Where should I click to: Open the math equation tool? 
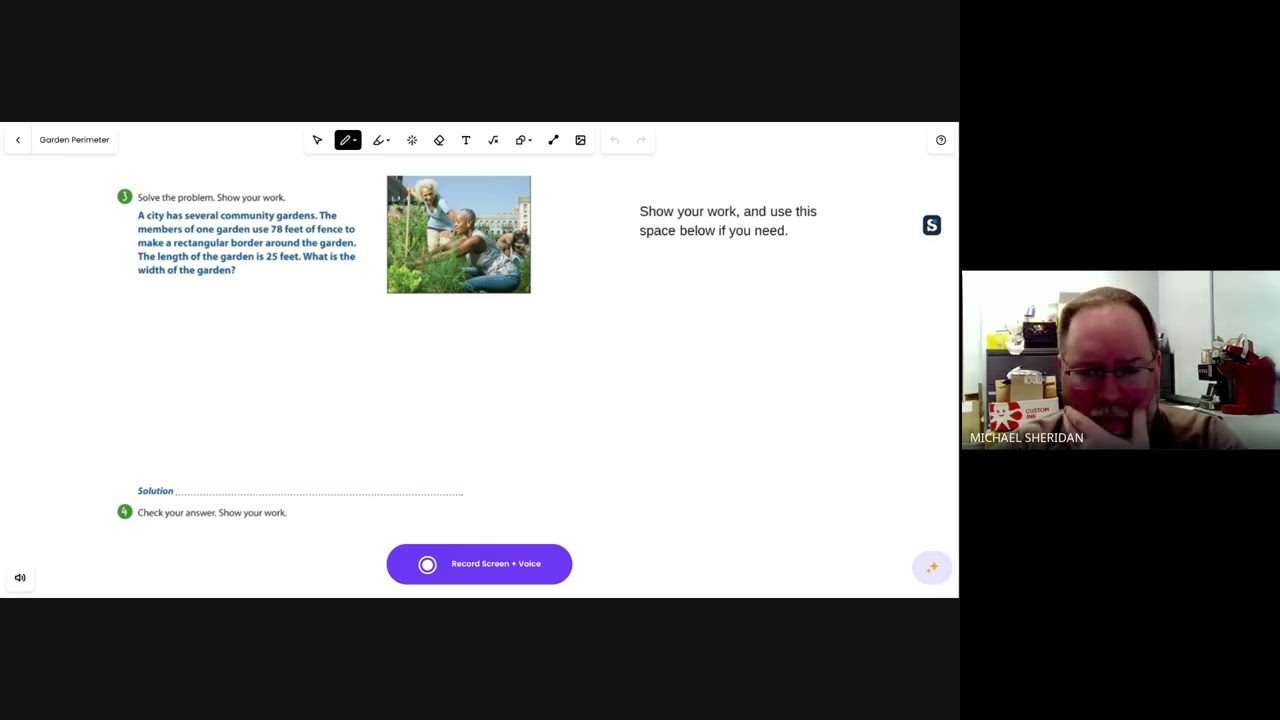coord(493,140)
